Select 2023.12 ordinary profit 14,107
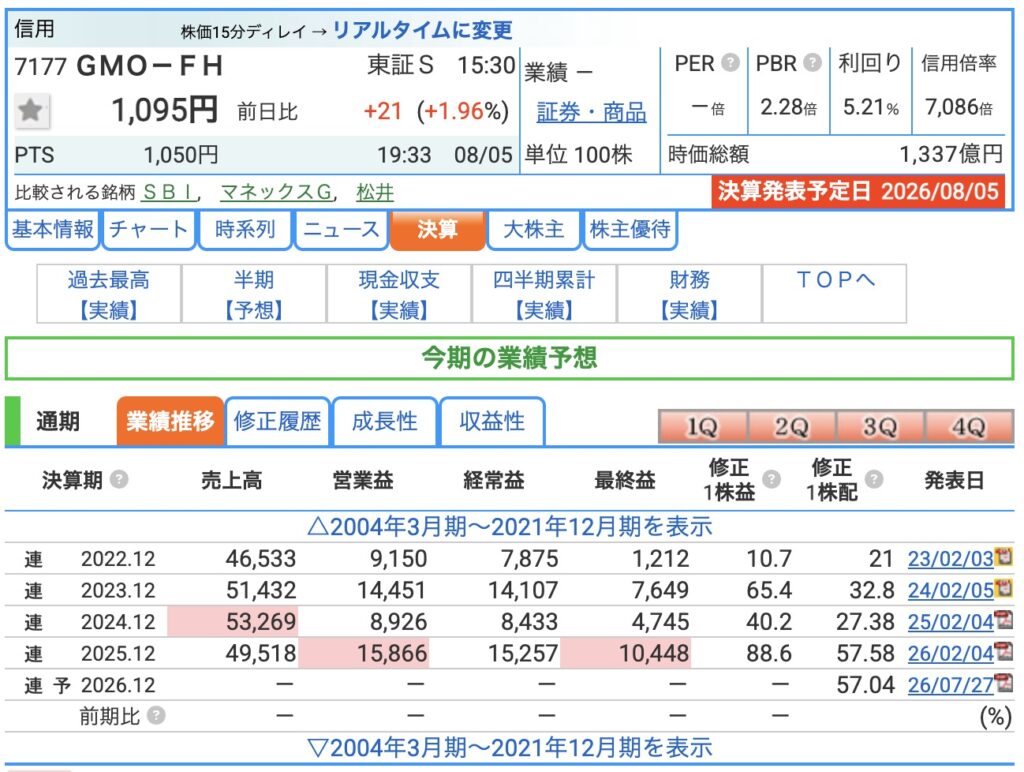This screenshot has height=772, width=1024. [523, 590]
